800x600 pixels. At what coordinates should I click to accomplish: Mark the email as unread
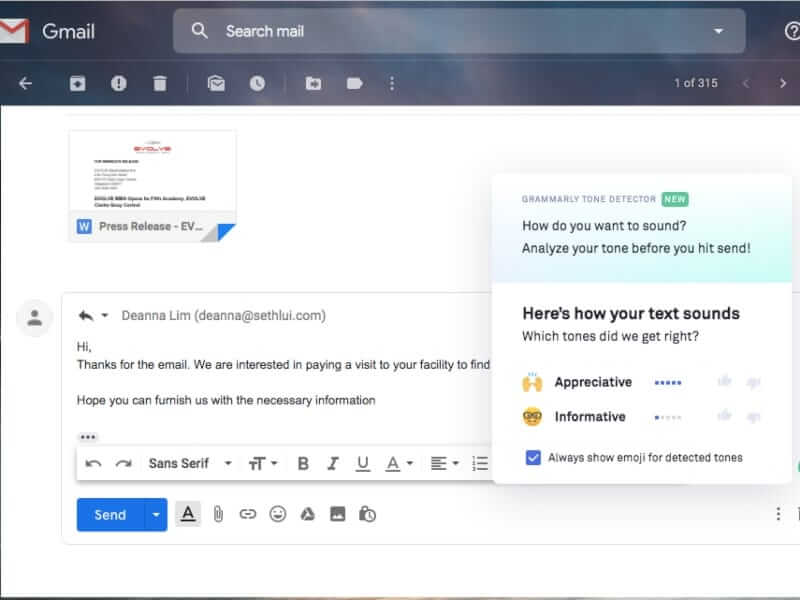pyautogui.click(x=218, y=83)
